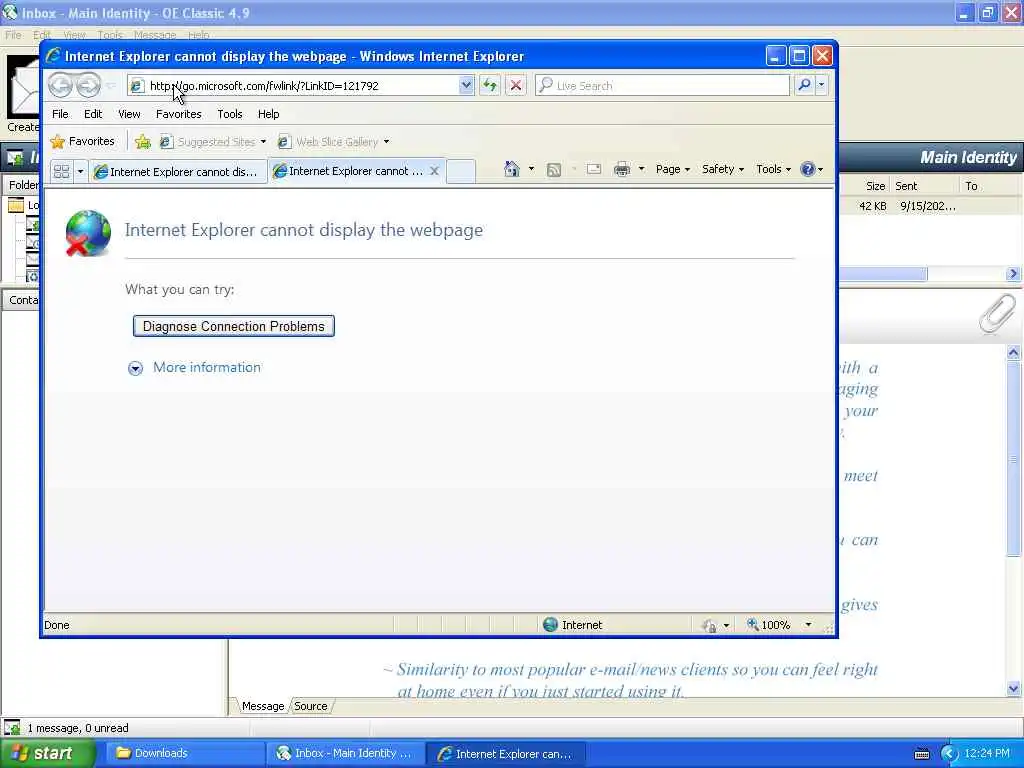Print the page with printer icon
The image size is (1024, 768).
[x=622, y=170]
